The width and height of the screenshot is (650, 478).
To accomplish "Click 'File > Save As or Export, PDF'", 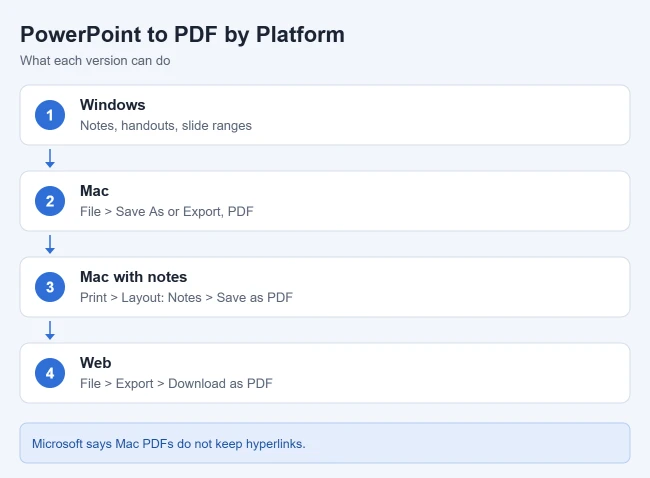I will click(167, 211).
